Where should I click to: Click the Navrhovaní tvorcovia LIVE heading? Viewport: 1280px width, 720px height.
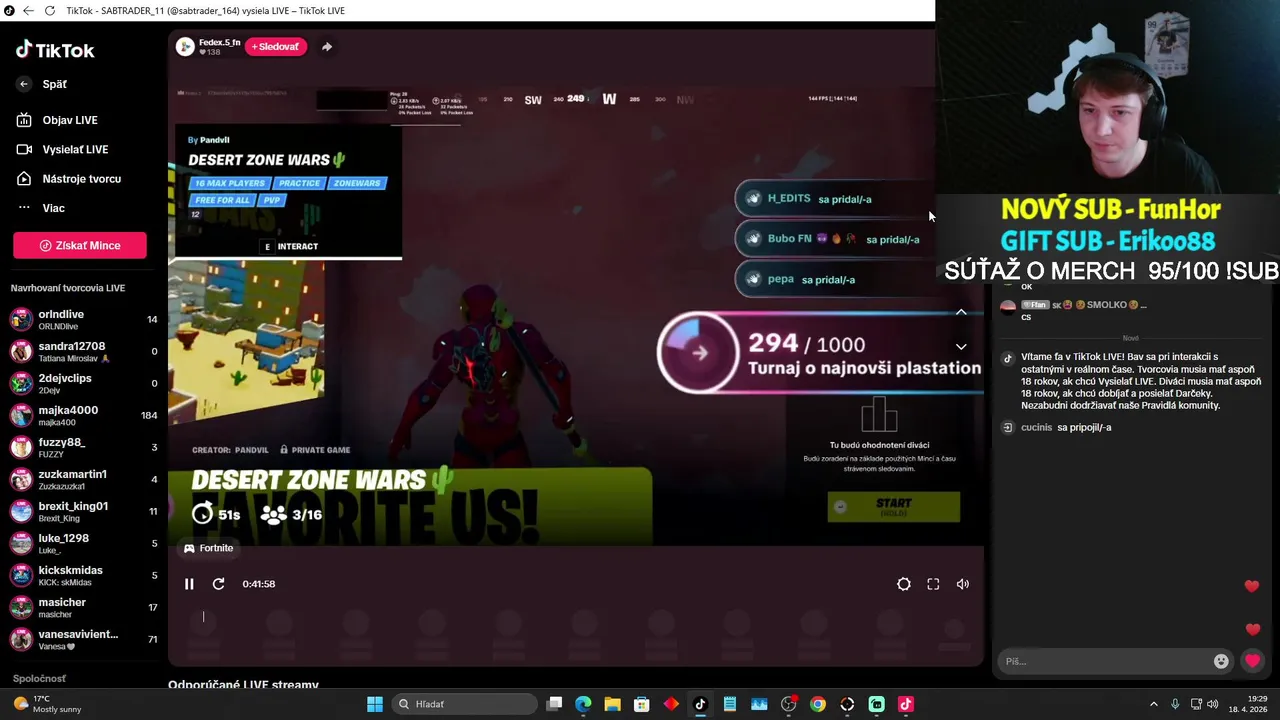tap(68, 288)
